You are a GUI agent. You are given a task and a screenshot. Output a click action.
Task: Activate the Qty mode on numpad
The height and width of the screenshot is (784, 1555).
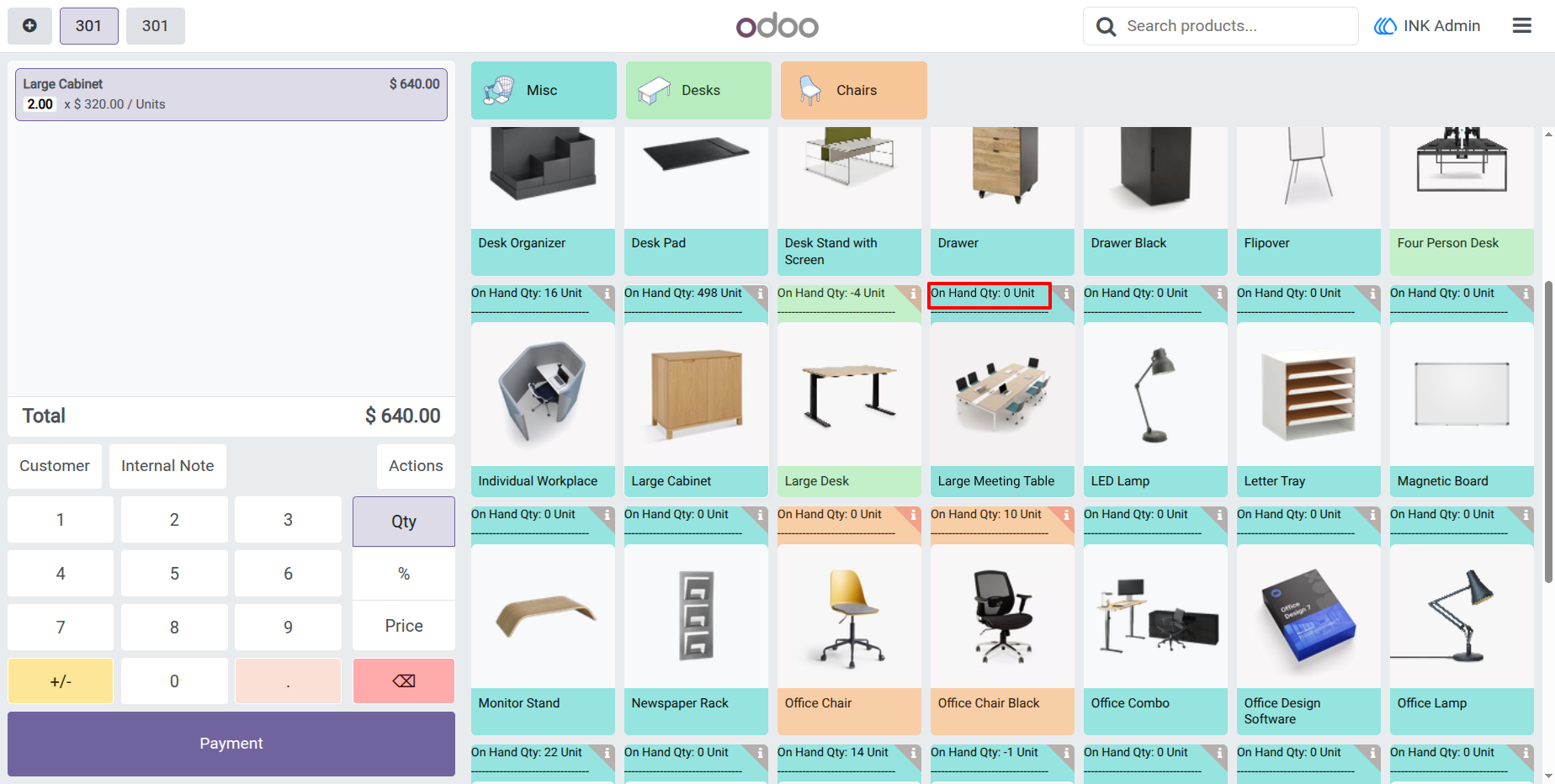404,522
